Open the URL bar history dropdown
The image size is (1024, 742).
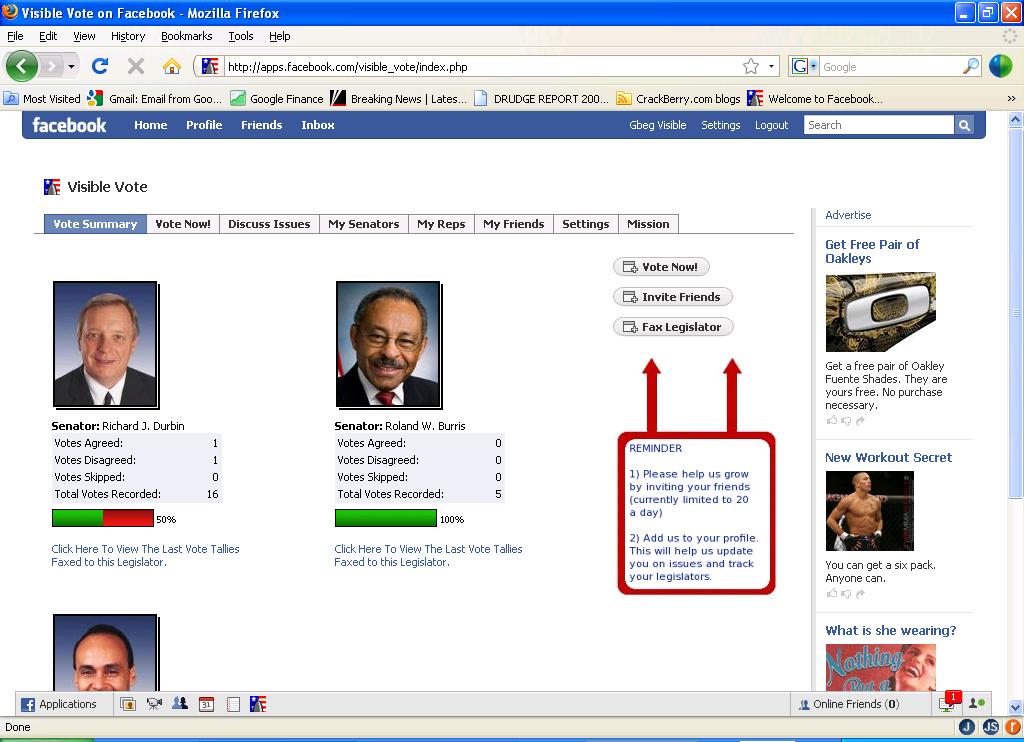(x=771, y=66)
